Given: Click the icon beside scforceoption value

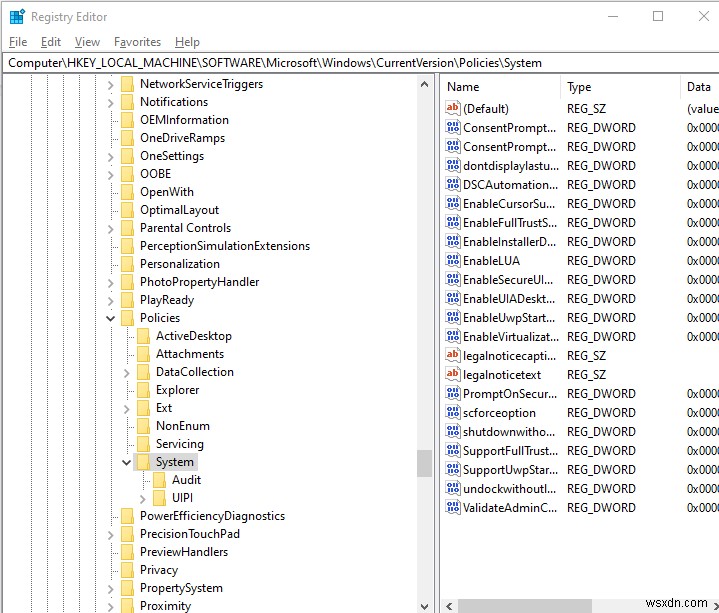Looking at the screenshot, I should click(453, 413).
